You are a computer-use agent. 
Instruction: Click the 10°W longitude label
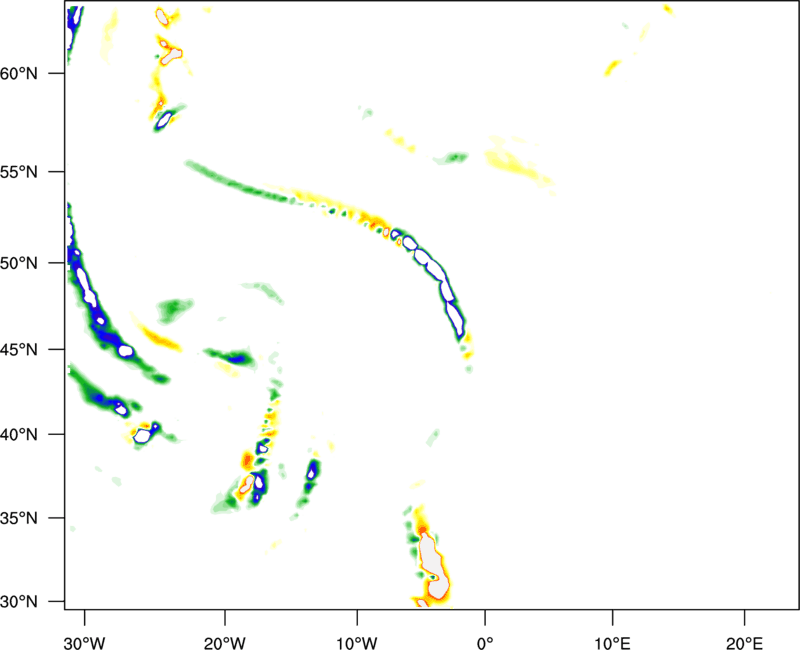(x=357, y=643)
